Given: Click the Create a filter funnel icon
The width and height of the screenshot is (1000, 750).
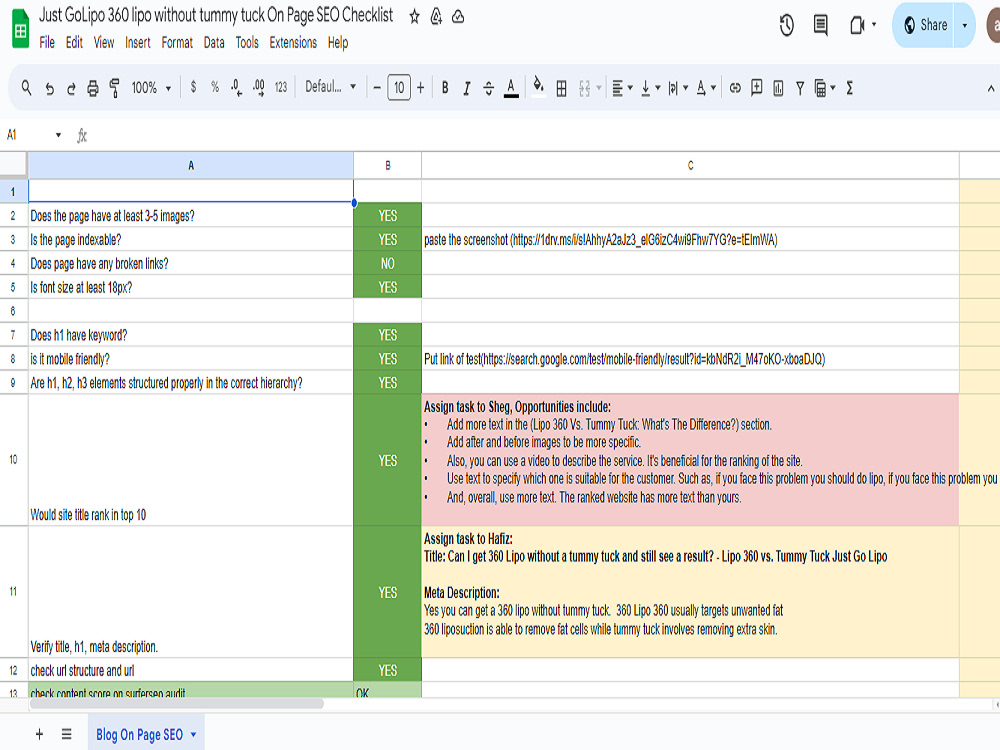Looking at the screenshot, I should pos(800,88).
